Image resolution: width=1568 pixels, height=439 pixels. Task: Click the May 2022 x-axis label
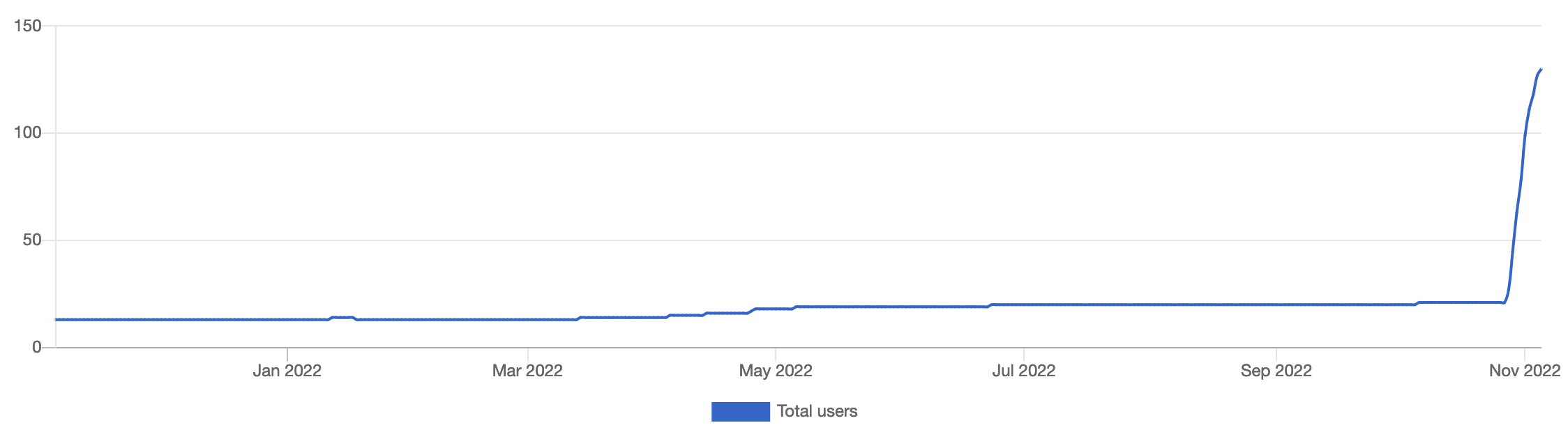coord(776,371)
